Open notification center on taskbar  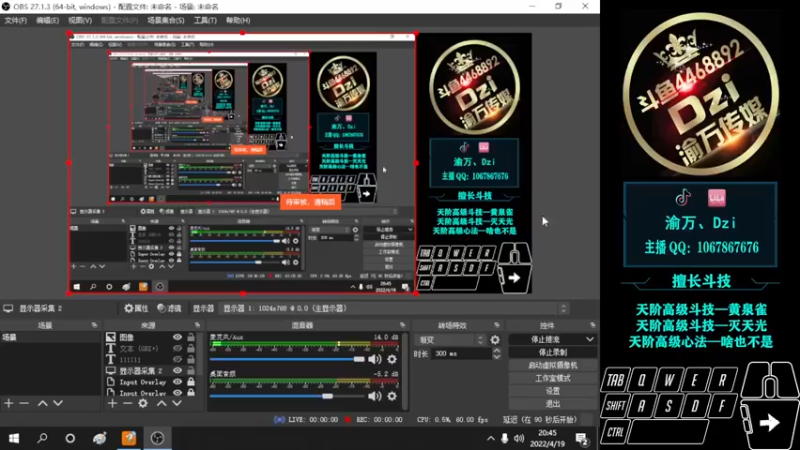tap(582, 439)
